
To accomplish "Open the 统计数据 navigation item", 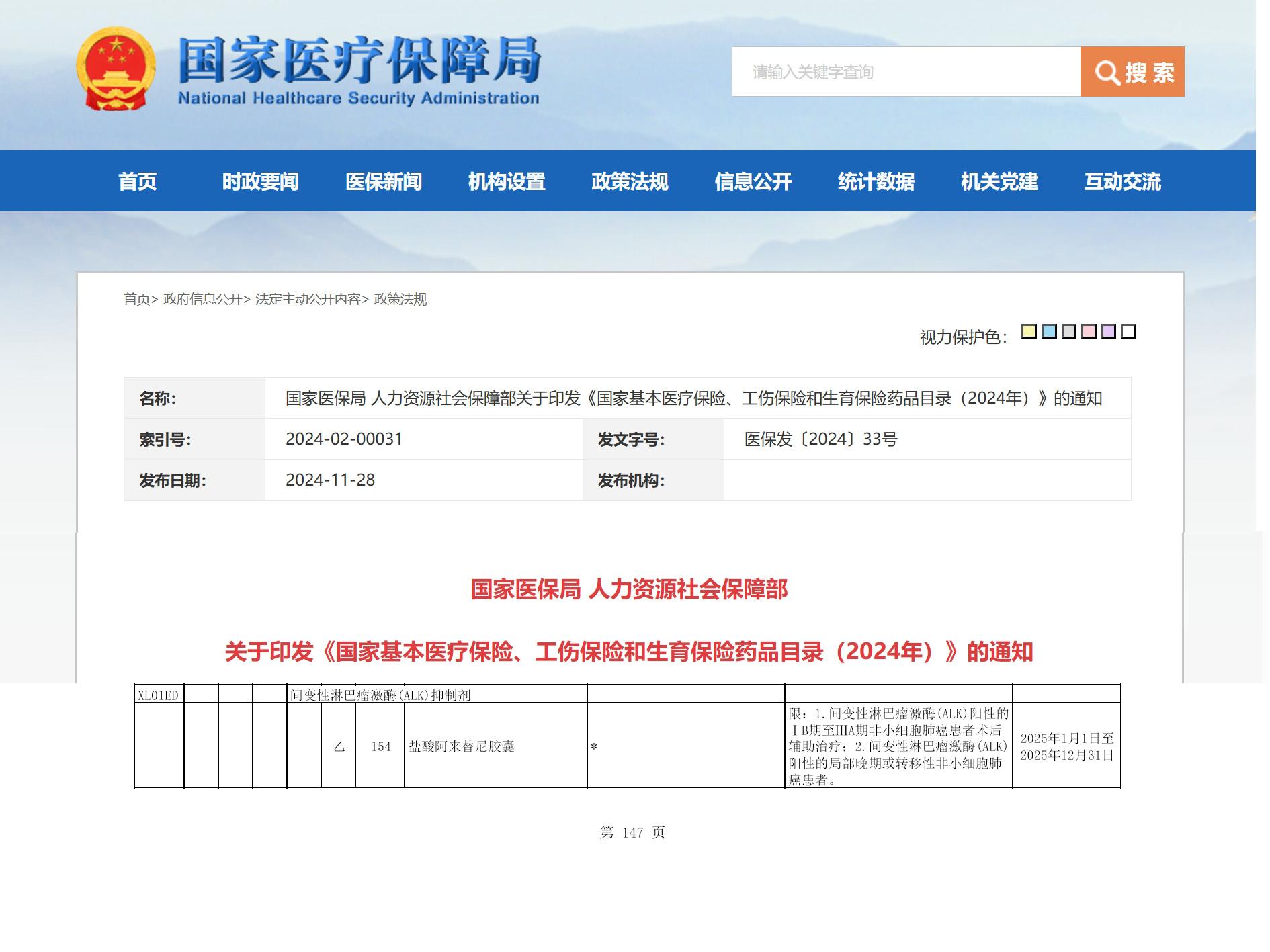I will (x=876, y=181).
